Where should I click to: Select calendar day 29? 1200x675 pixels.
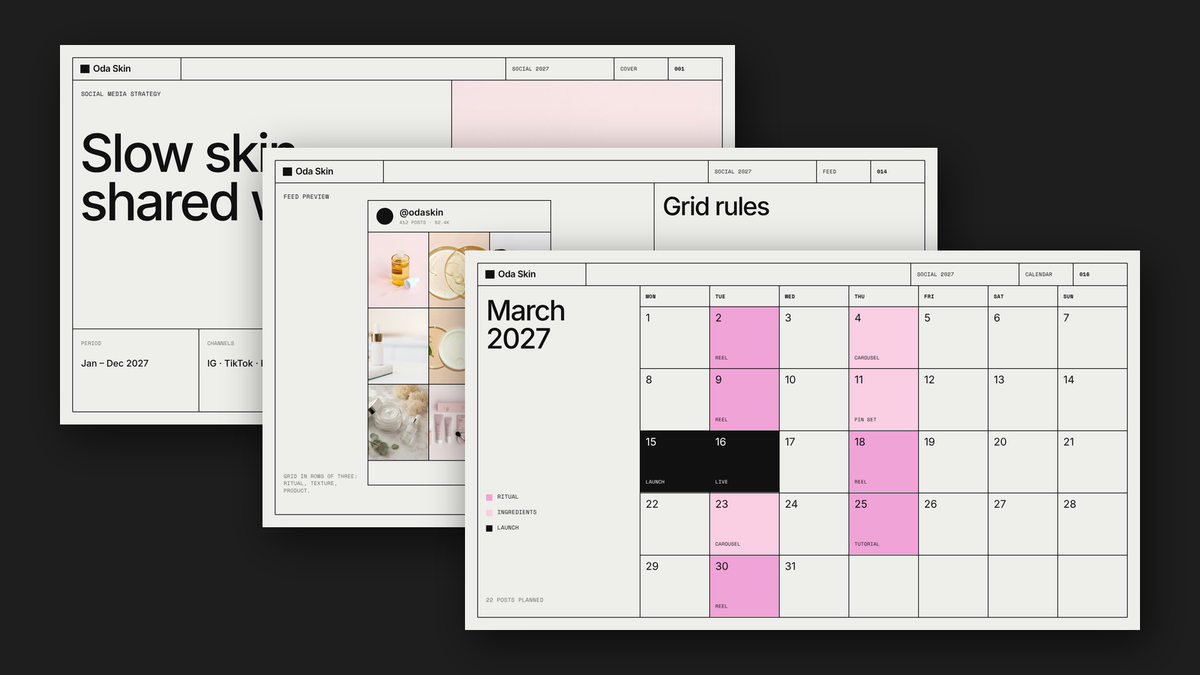(x=675, y=586)
